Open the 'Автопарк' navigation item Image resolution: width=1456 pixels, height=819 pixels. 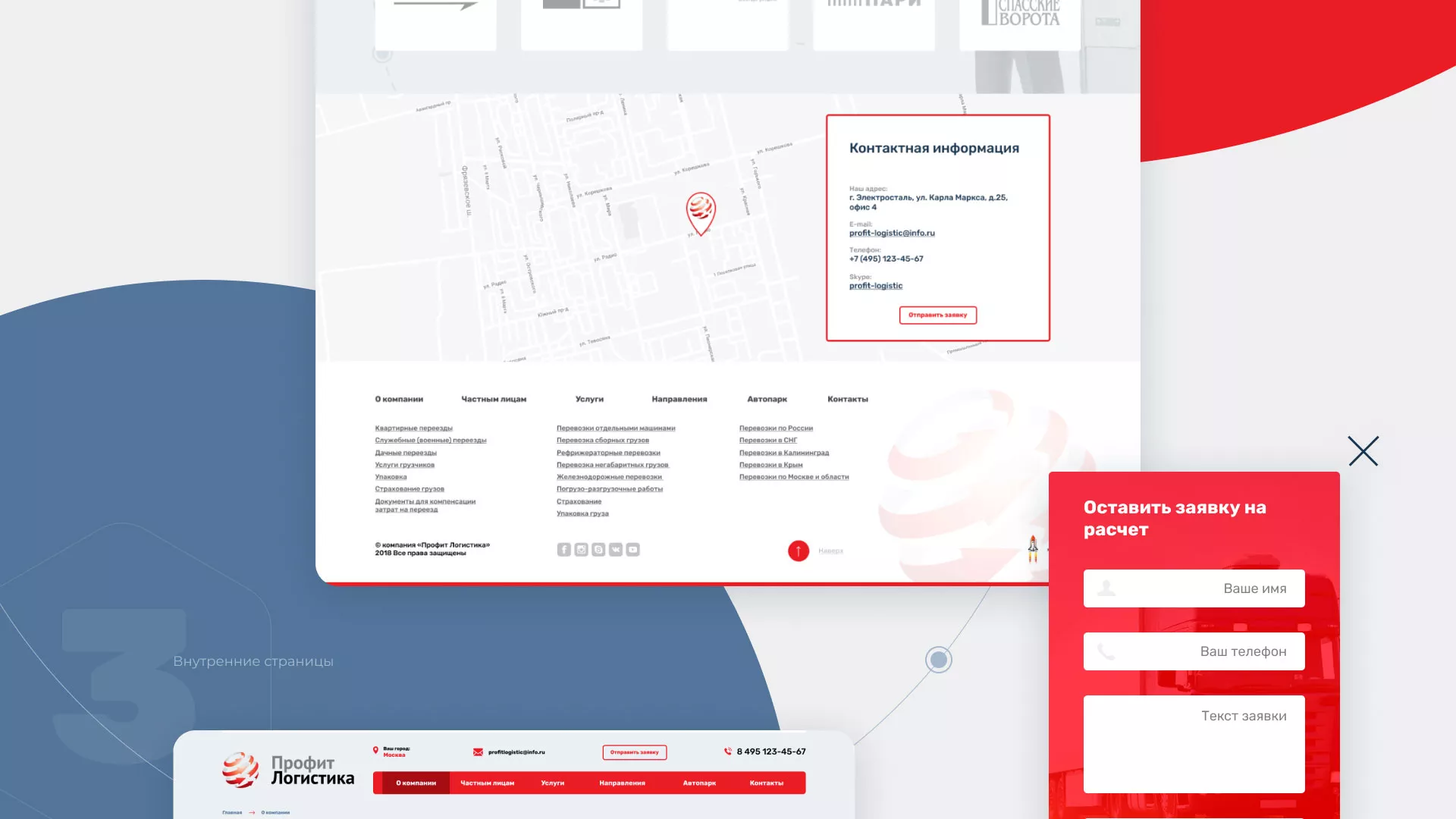pyautogui.click(x=698, y=783)
